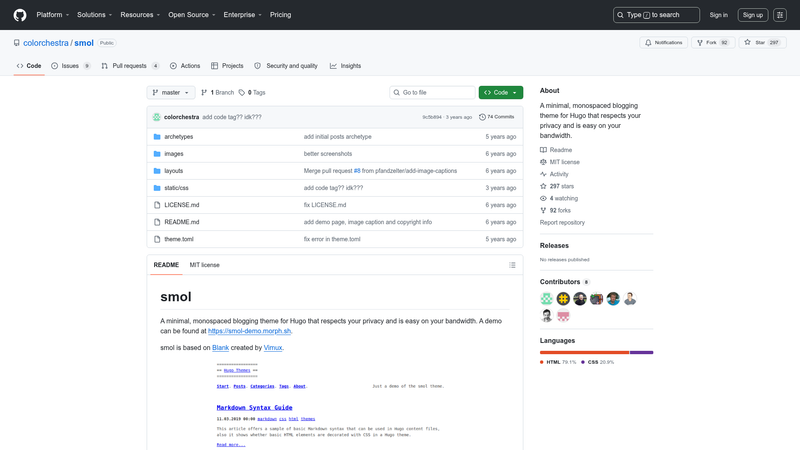Screen dimensions: 800x450
Task: View the 1 Branch link
Action: click(218, 92)
